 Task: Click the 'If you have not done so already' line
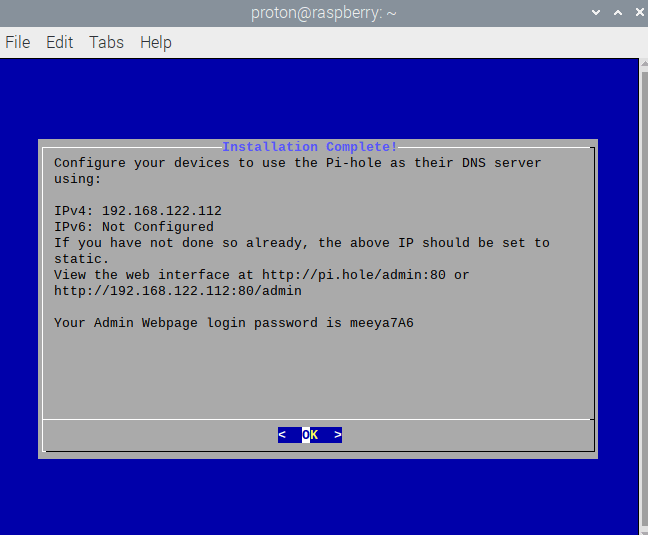tap(302, 243)
